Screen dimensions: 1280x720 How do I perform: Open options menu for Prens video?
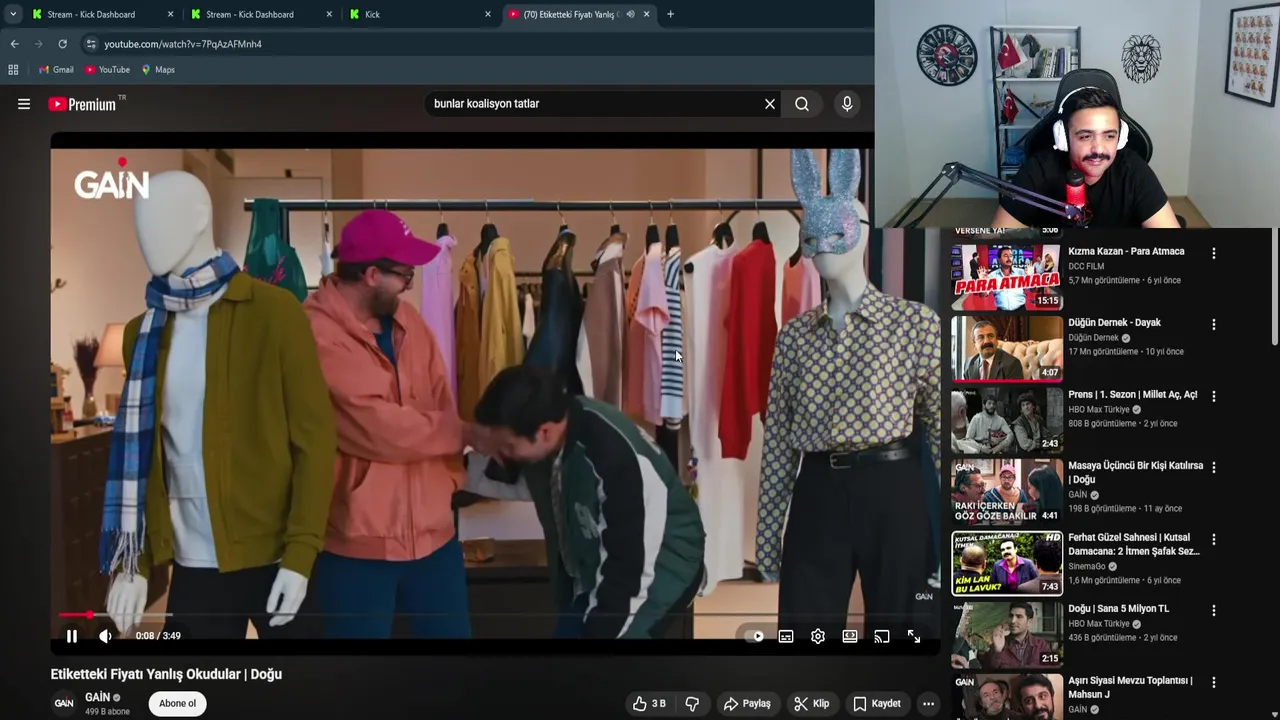coord(1214,397)
